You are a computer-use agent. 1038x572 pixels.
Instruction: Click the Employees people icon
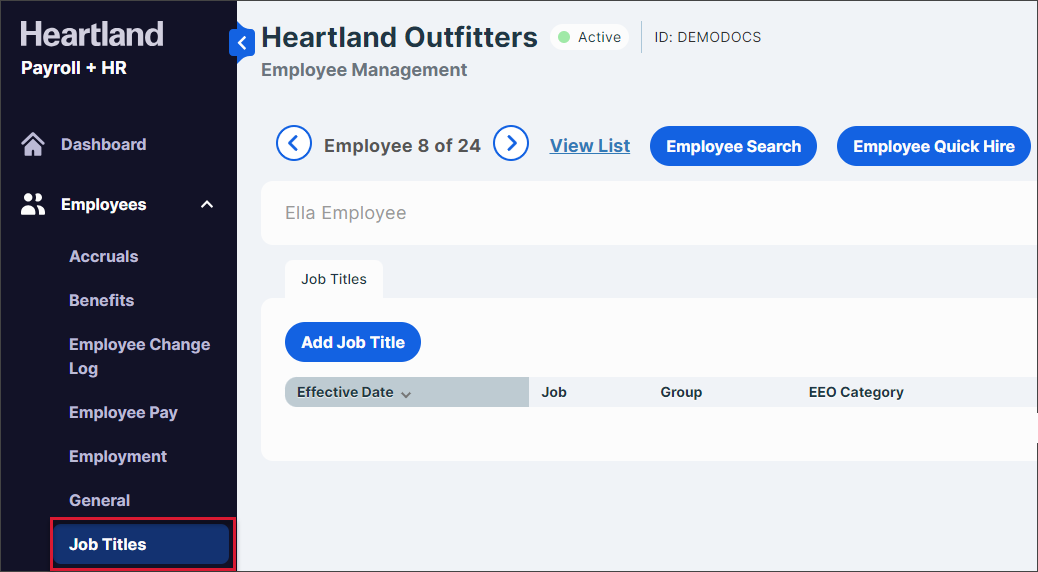click(x=33, y=205)
